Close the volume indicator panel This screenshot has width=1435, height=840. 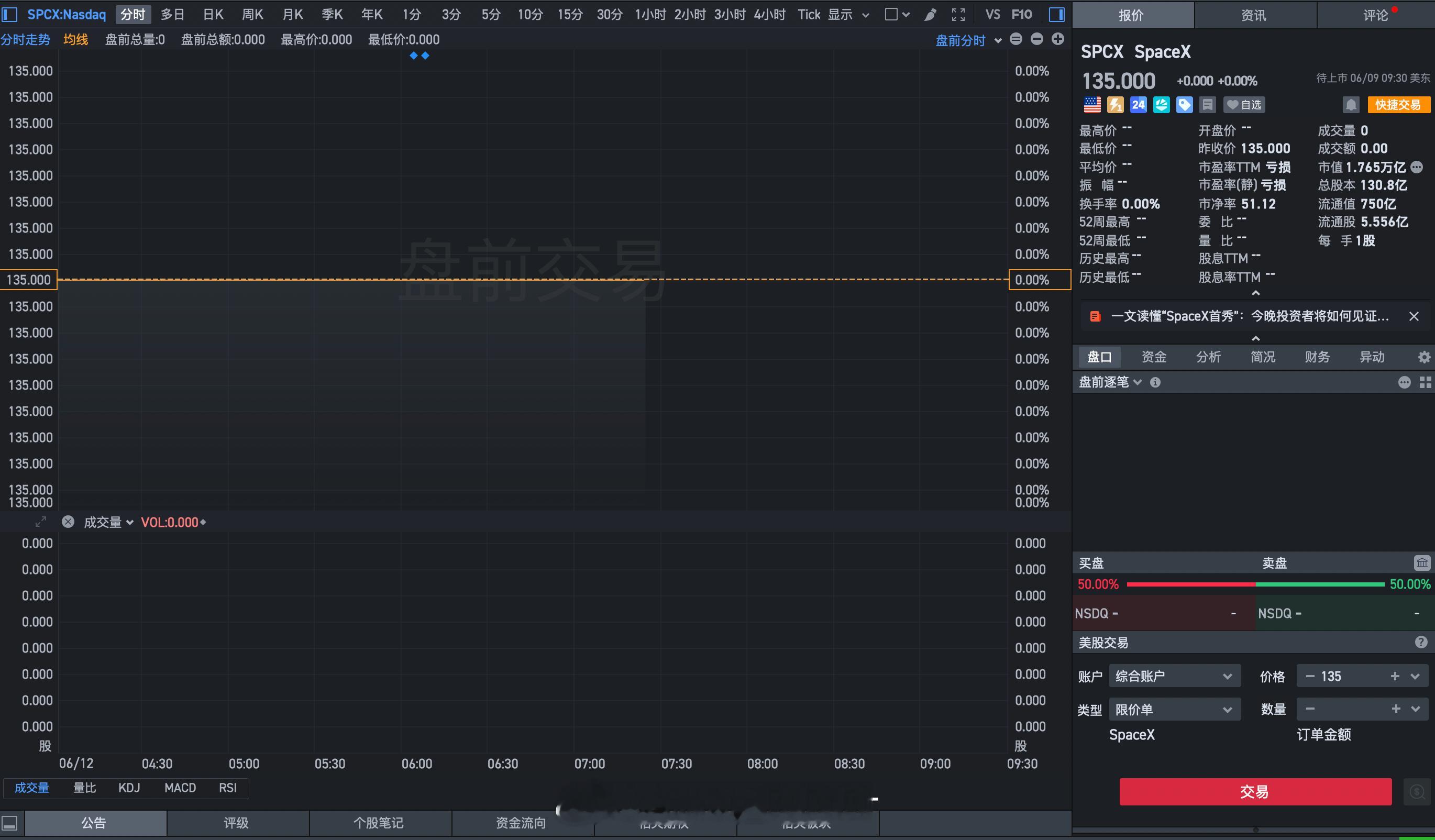tap(68, 522)
